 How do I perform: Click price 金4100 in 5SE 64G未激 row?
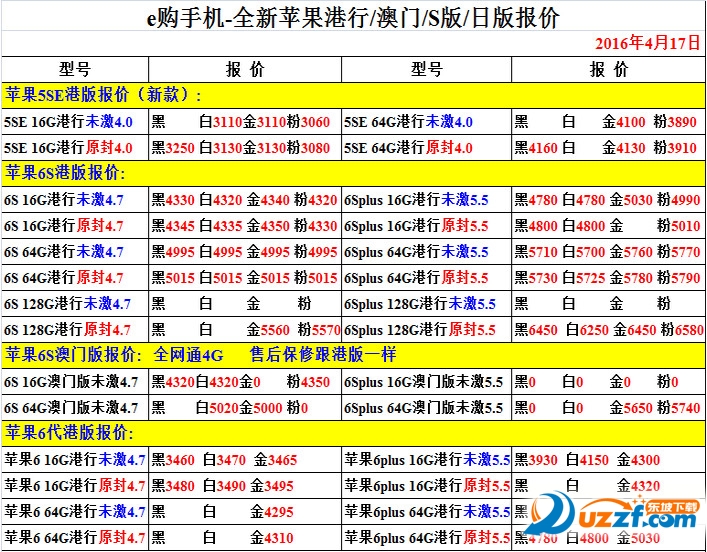(624, 122)
